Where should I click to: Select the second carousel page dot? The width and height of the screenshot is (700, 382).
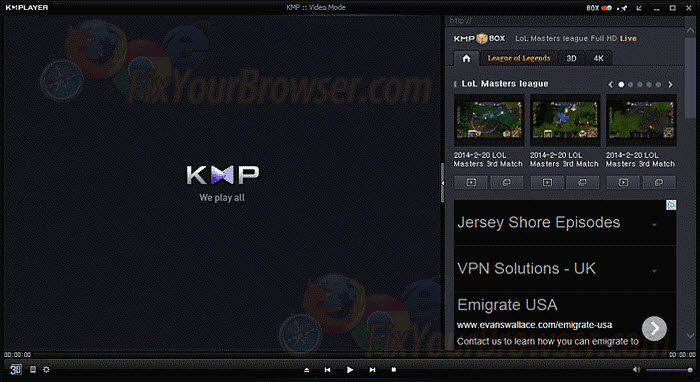(630, 84)
